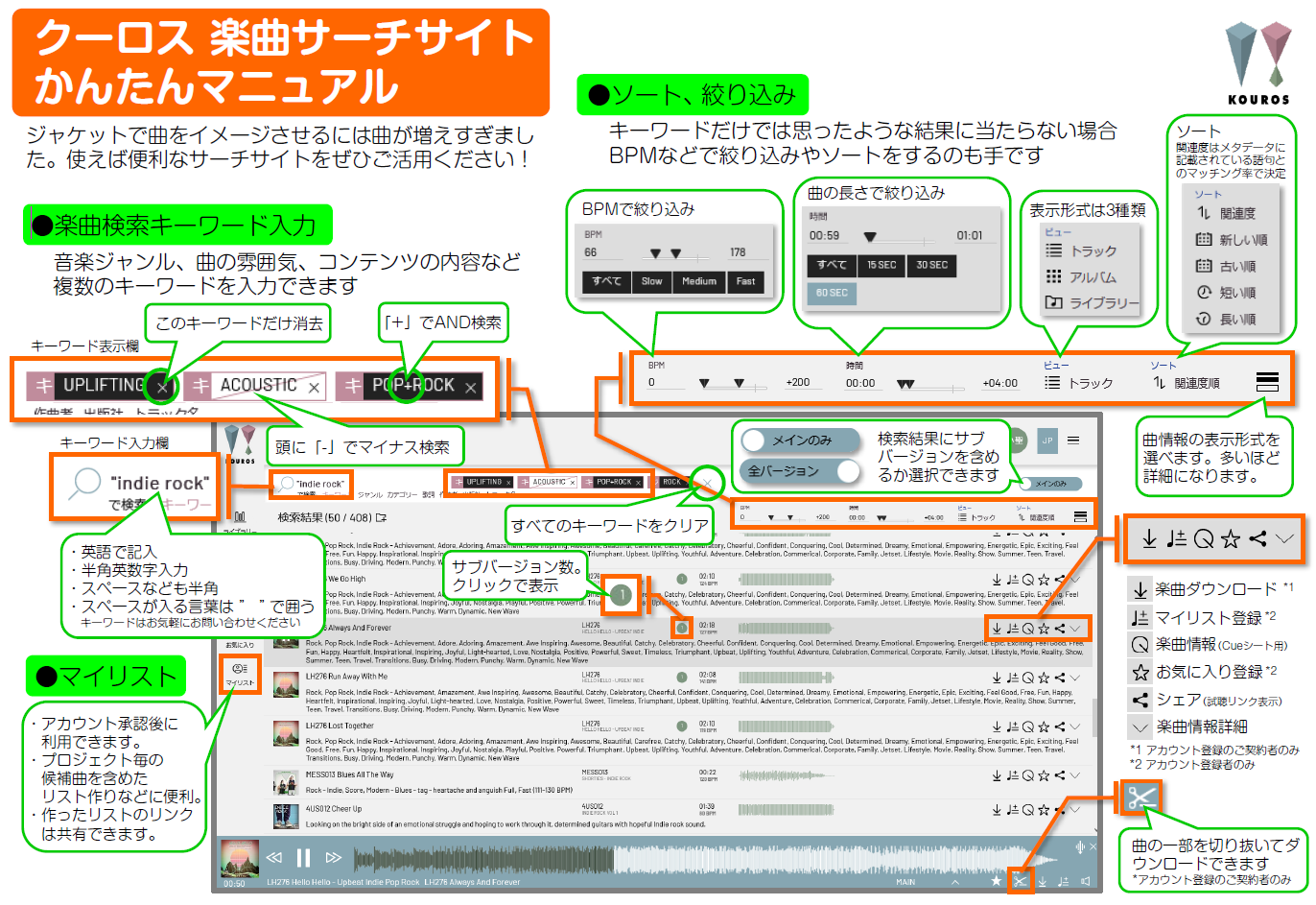
Task: Remove the POP+ROCK keyword tag via its X
Action: click(x=470, y=388)
